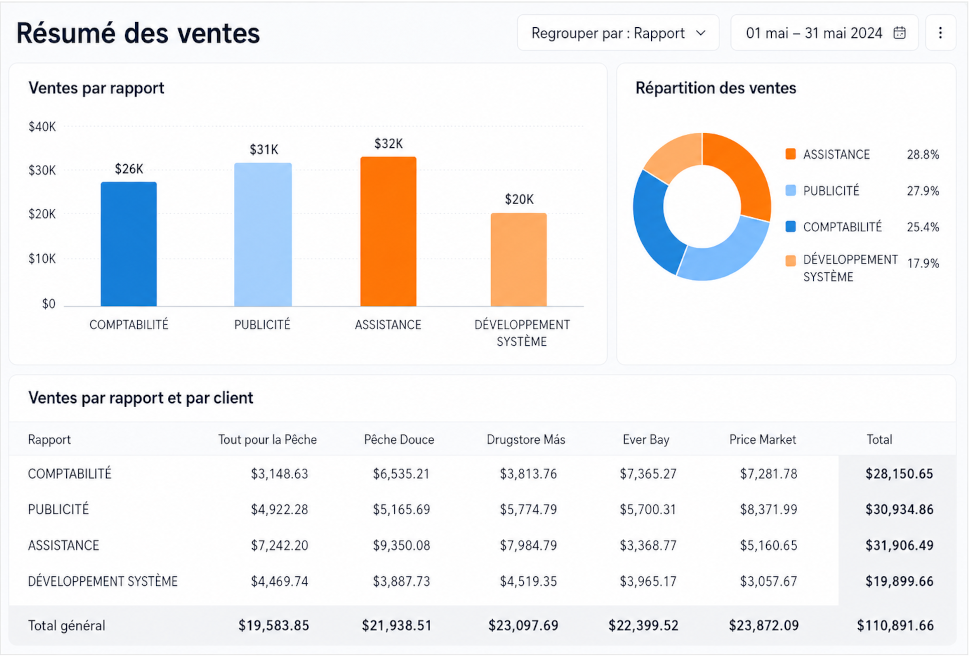Click the Tout pour la Pêche column header
Image resolution: width=970 pixels, height=658 pixels.
[267, 440]
